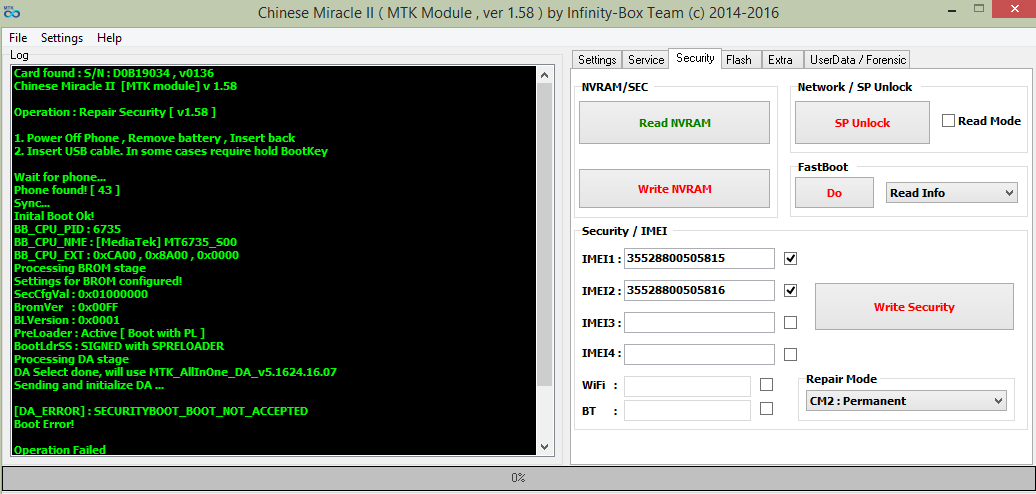
Task: Click the Write NVRAM button
Action: 675,188
